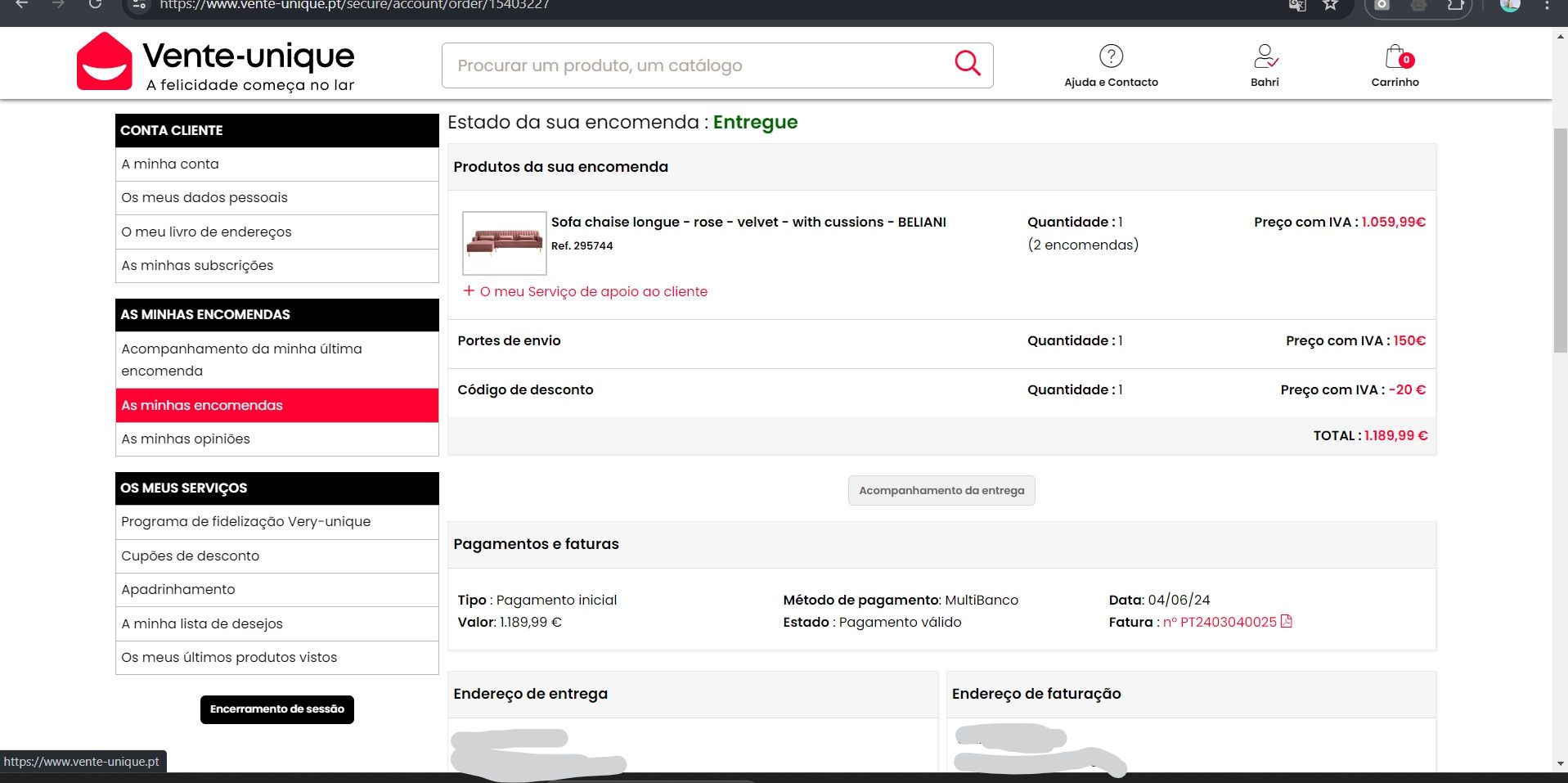Open the Carrinho shopping bag icon
Screen dimensions: 1568x783
[1396, 56]
